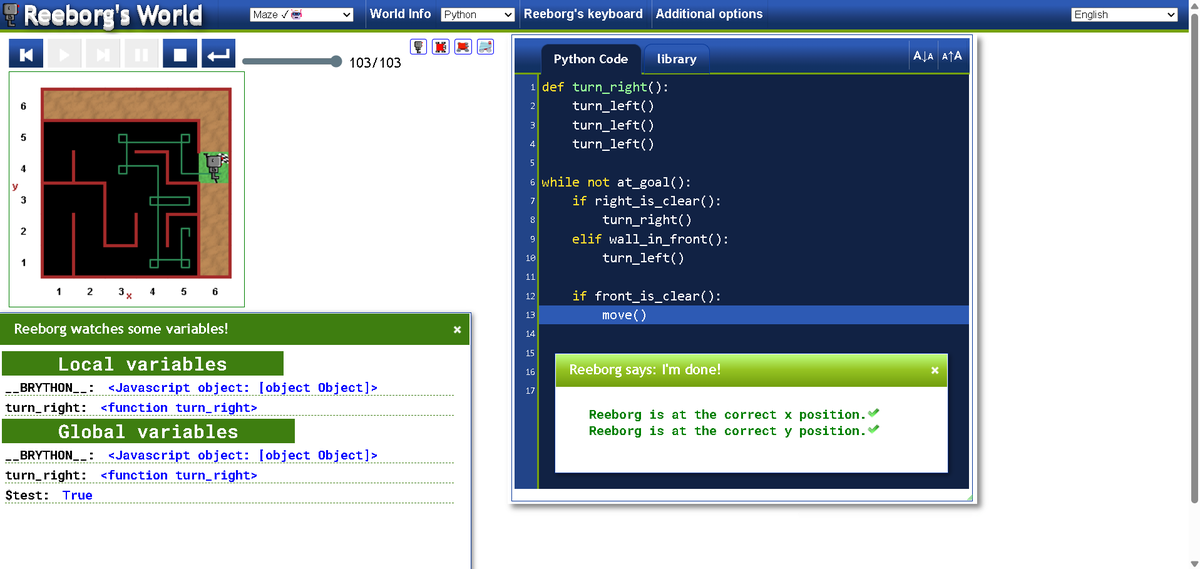Open Reeborg's keyboard

point(583,14)
